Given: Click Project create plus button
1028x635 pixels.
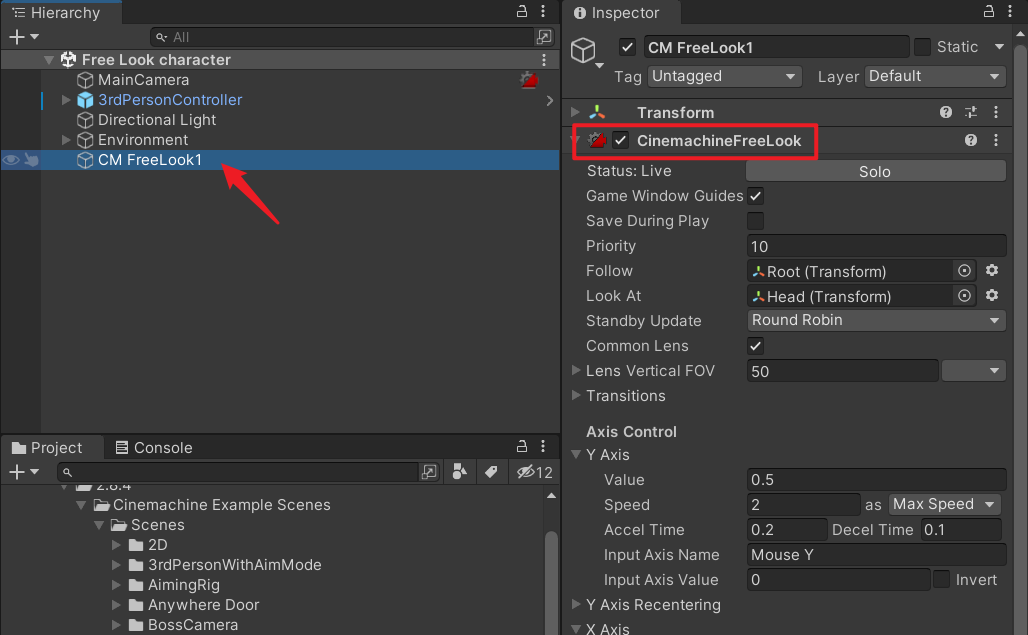Looking at the screenshot, I should click(x=17, y=472).
